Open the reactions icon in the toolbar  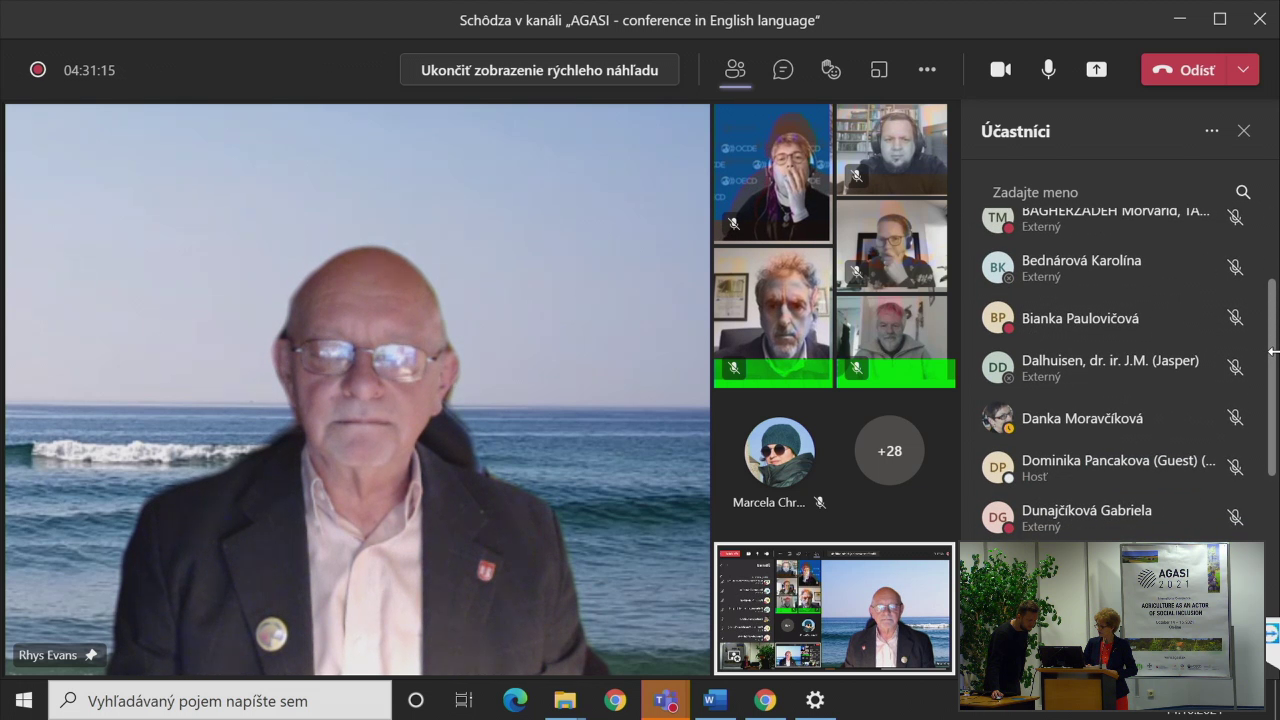(x=831, y=70)
